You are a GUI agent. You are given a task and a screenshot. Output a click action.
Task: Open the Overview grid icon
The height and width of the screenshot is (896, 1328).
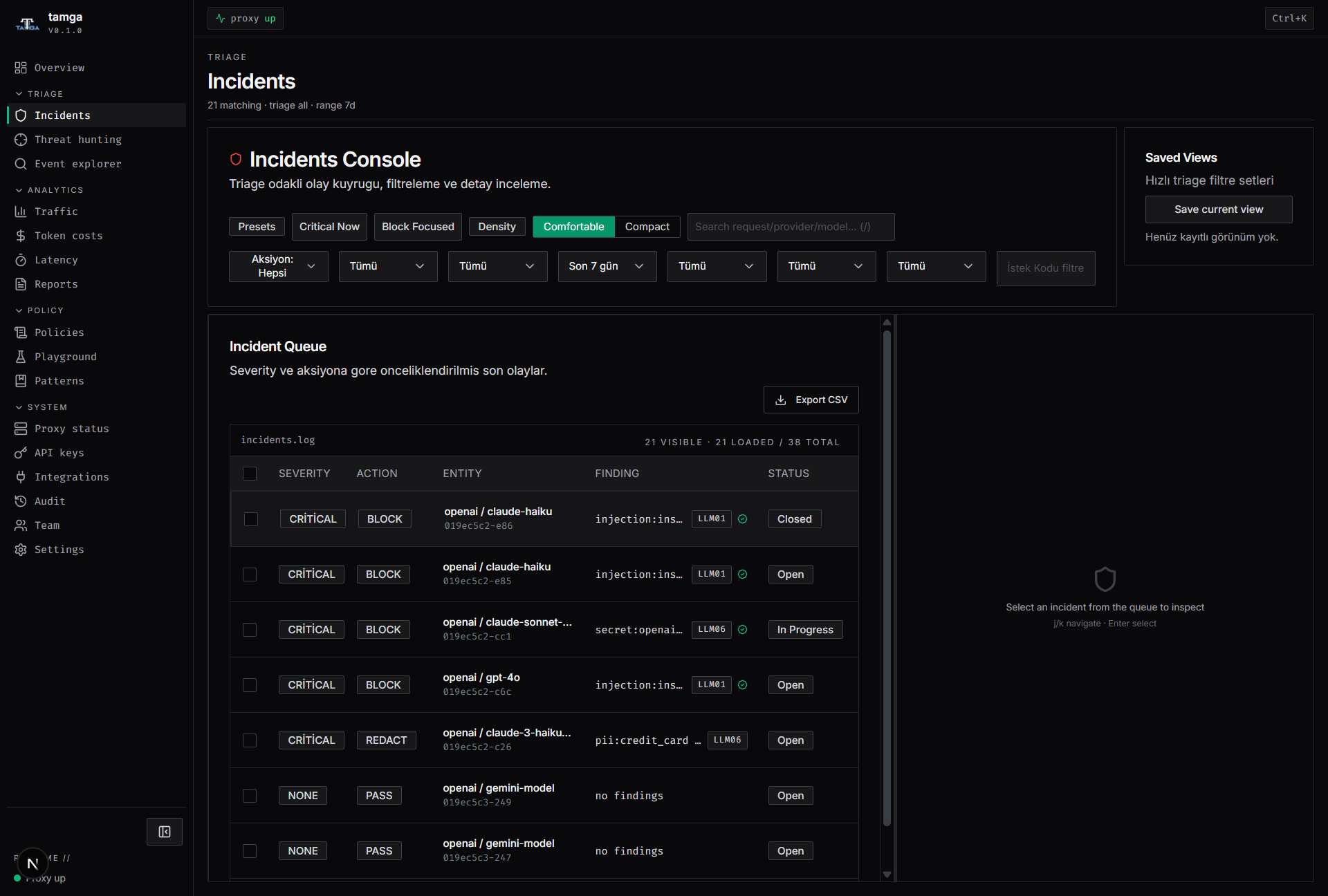click(x=21, y=68)
